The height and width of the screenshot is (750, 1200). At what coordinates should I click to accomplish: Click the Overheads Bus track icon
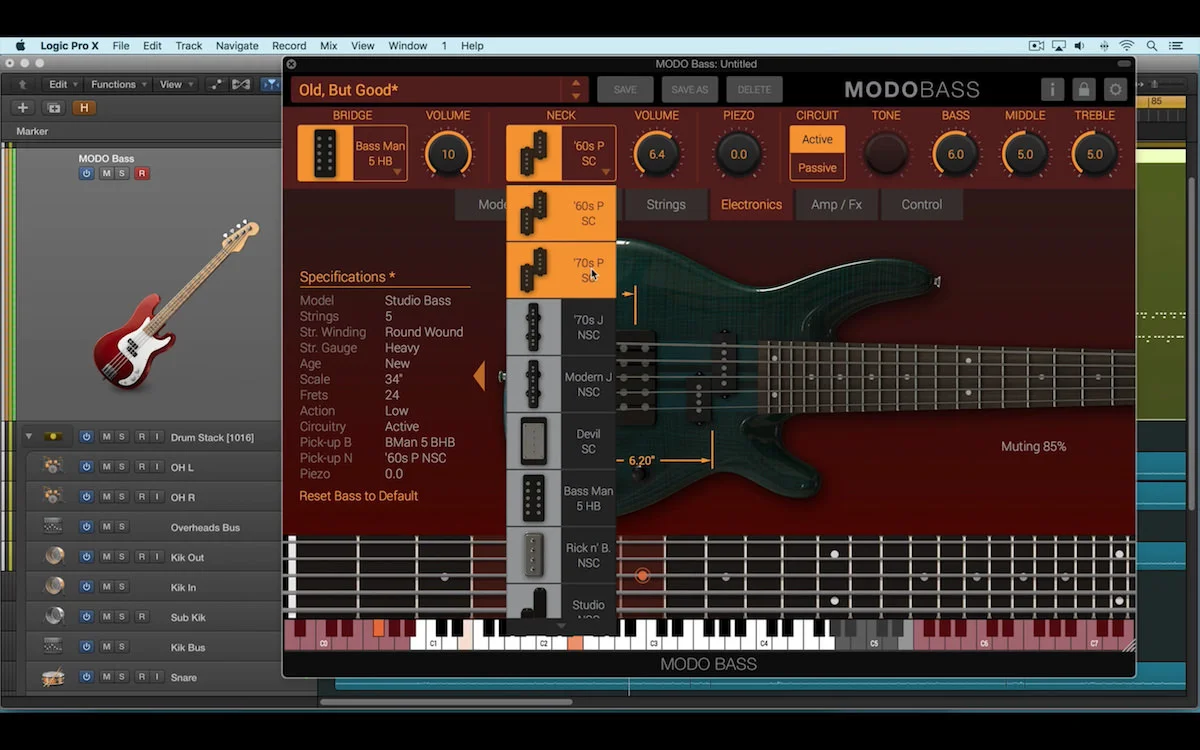click(53, 526)
